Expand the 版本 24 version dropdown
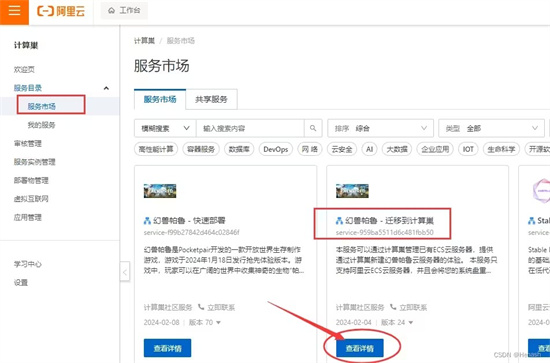 coord(397,322)
